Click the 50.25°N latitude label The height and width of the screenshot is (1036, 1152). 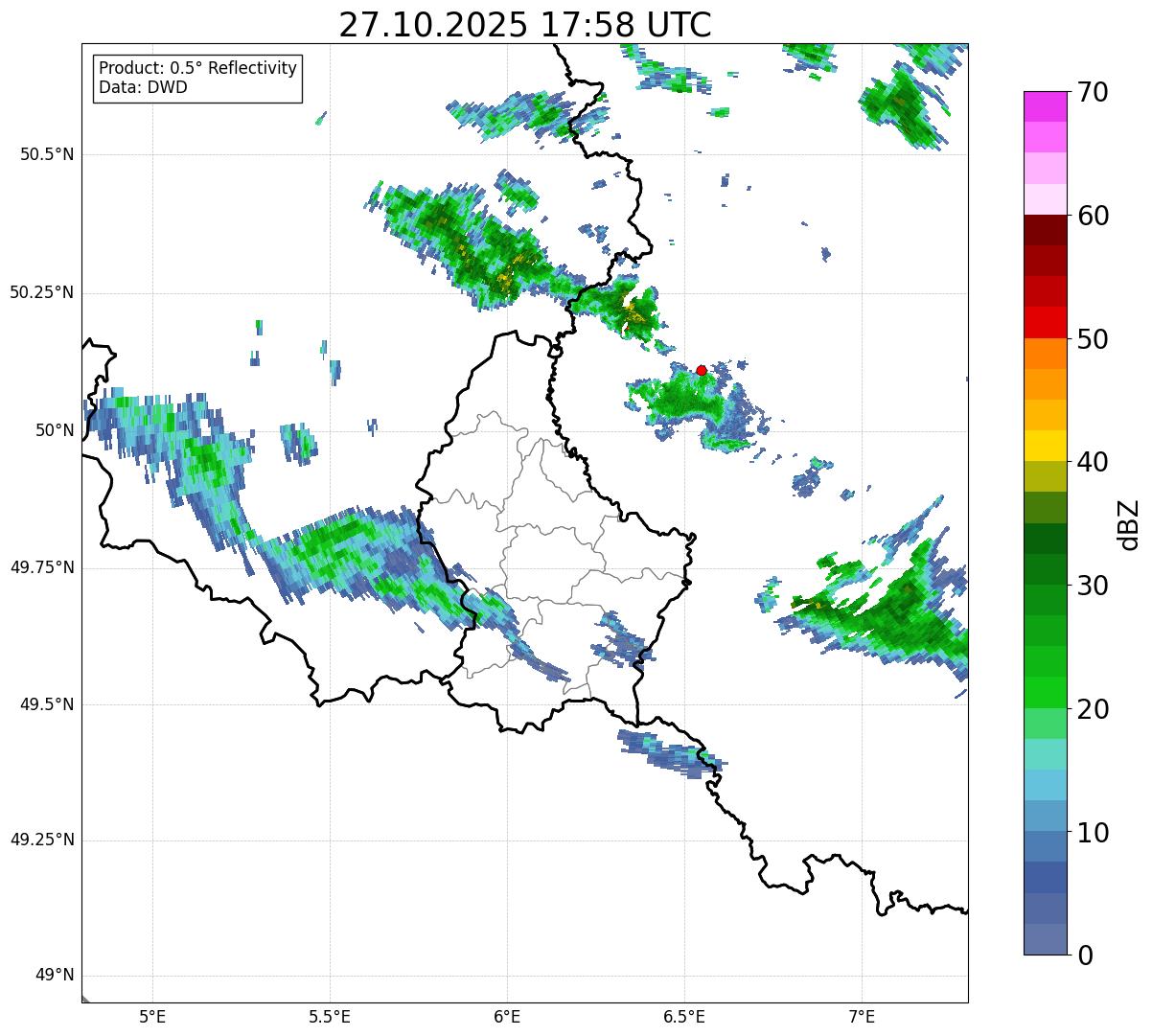click(42, 292)
